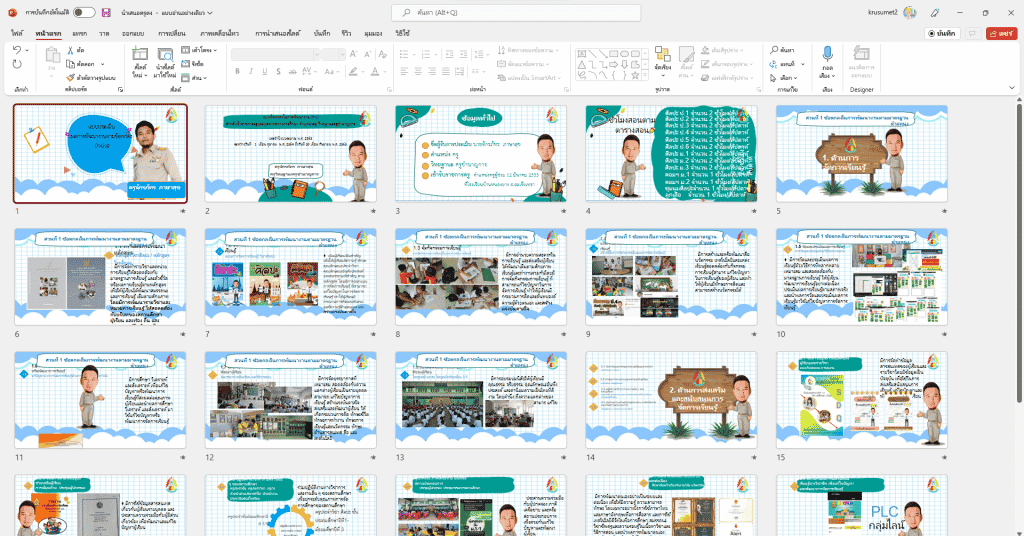Click the font color letter A
The width and height of the screenshot is (1024, 536).
click(375, 71)
